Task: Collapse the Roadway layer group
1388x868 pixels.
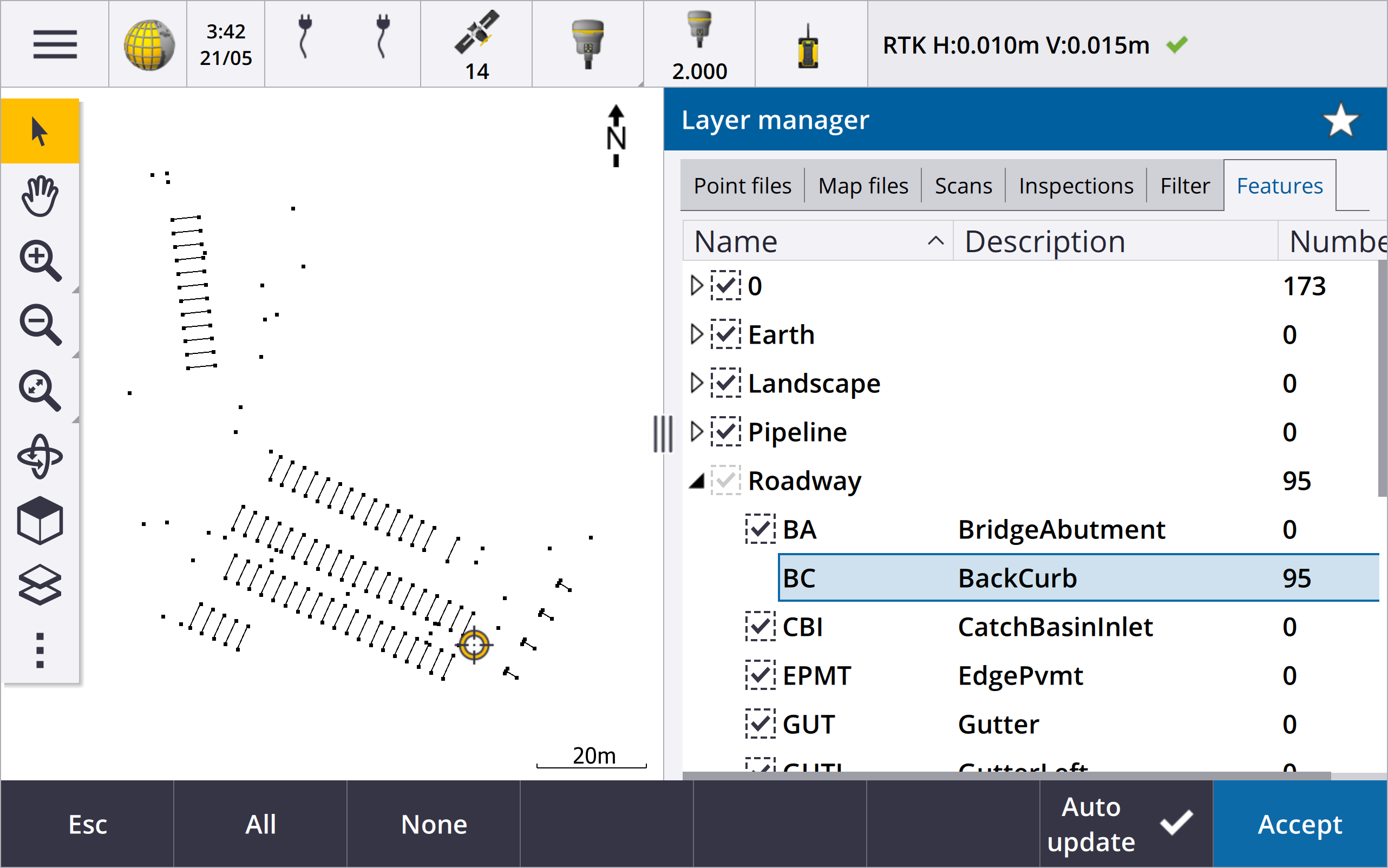Action: [x=696, y=481]
